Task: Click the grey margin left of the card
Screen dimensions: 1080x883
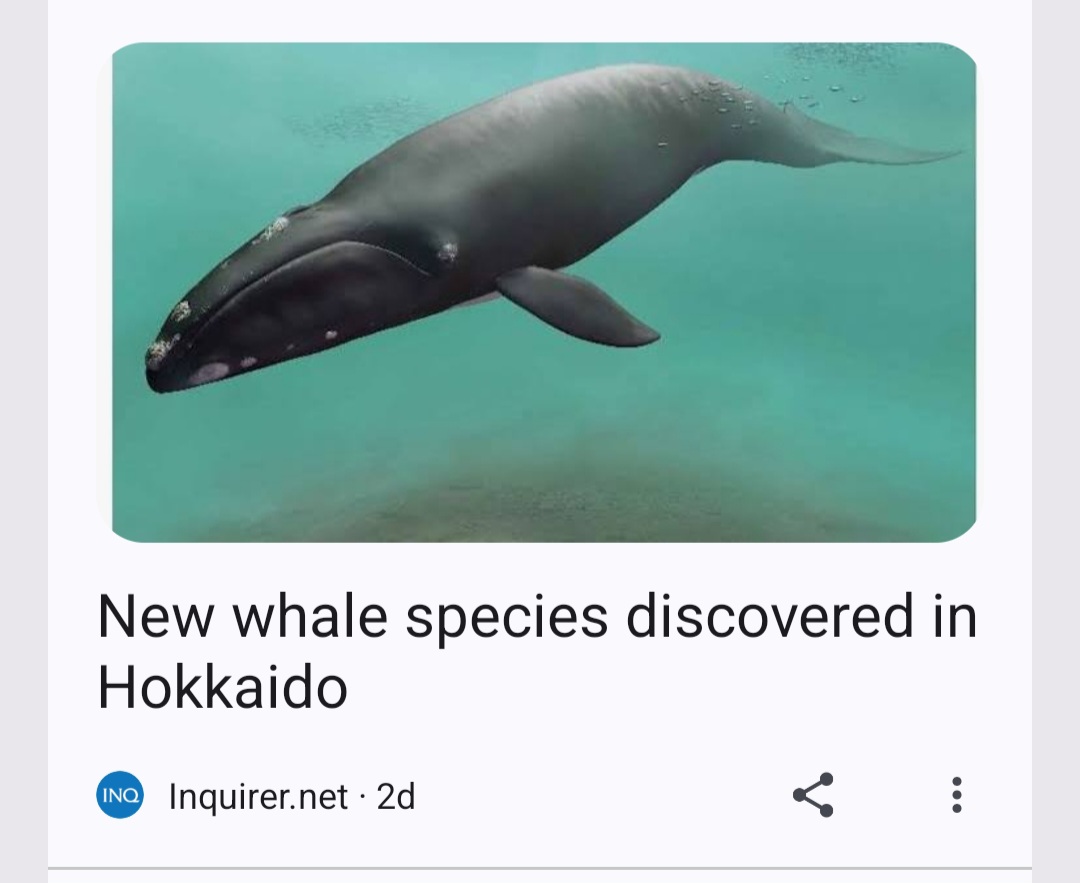Action: [x=23, y=442]
